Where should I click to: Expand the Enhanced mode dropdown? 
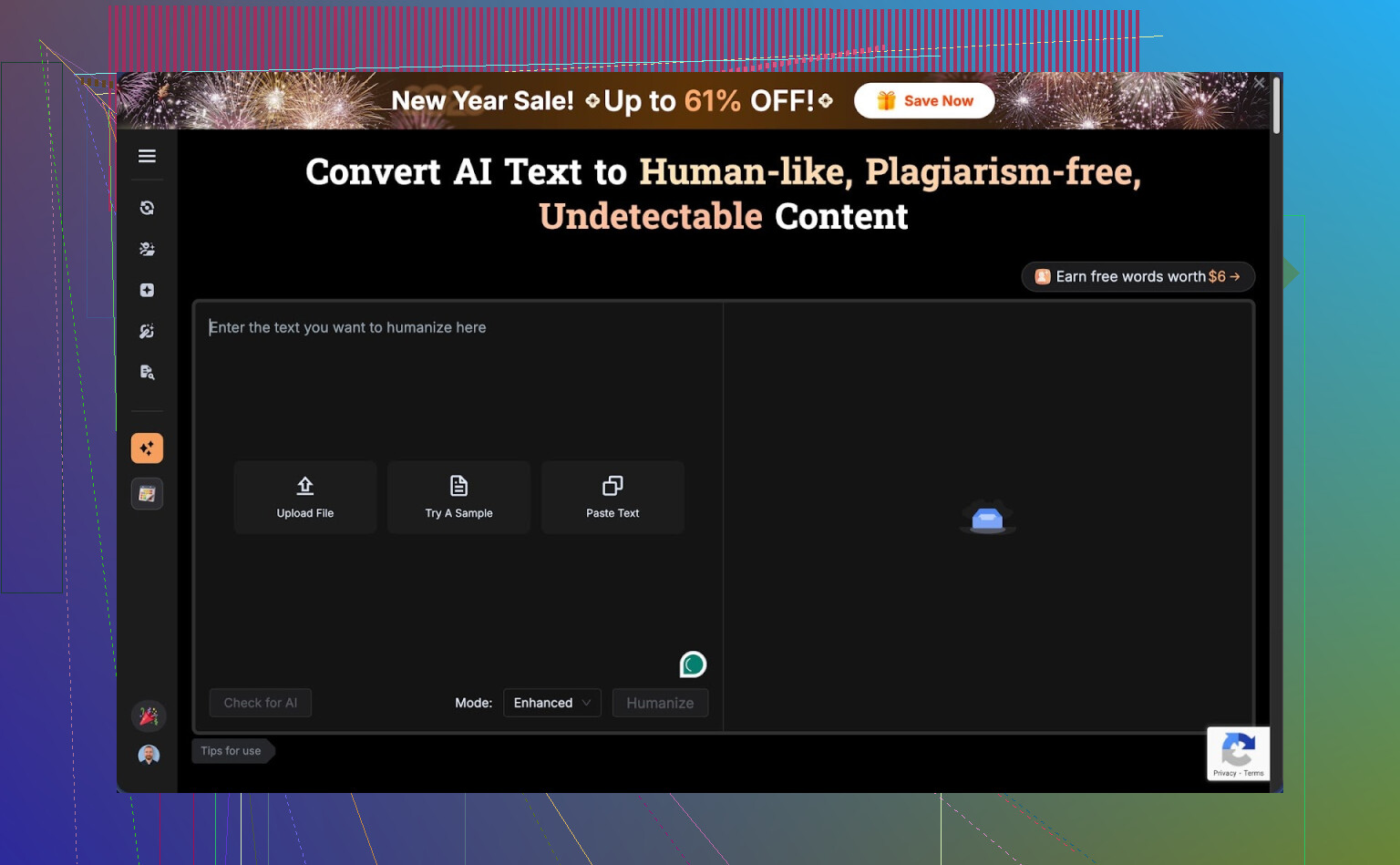click(x=551, y=703)
